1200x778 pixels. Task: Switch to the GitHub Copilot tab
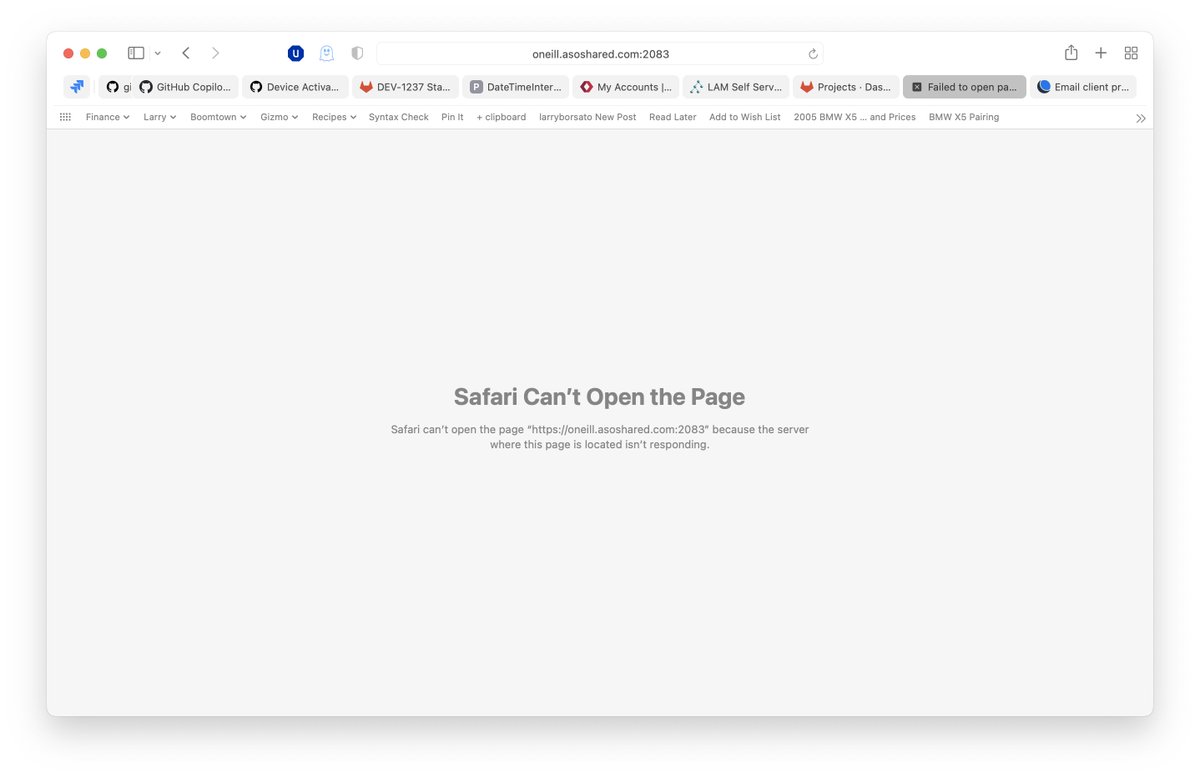click(186, 87)
